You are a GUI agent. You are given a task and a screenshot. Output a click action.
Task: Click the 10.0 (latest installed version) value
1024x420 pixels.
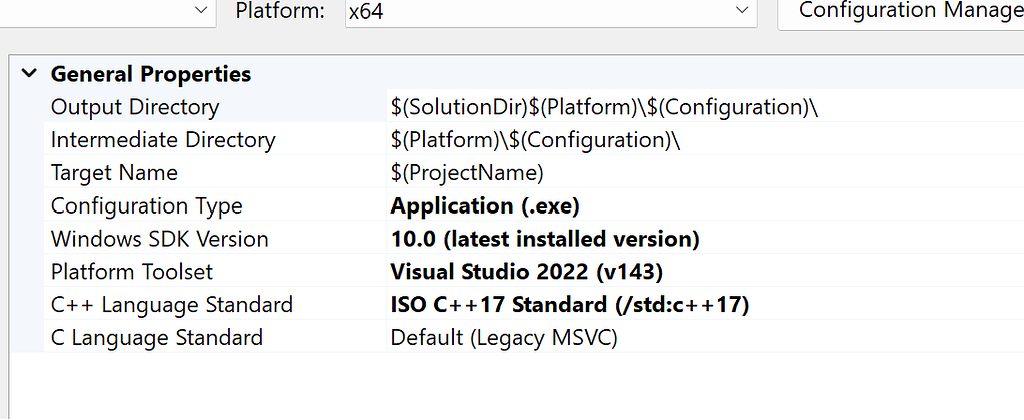coord(544,239)
